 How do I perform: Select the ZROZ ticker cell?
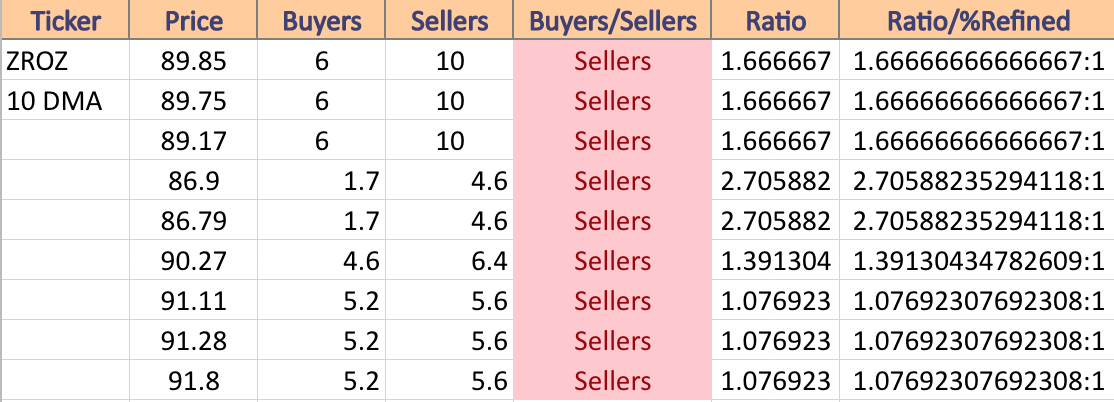click(65, 60)
